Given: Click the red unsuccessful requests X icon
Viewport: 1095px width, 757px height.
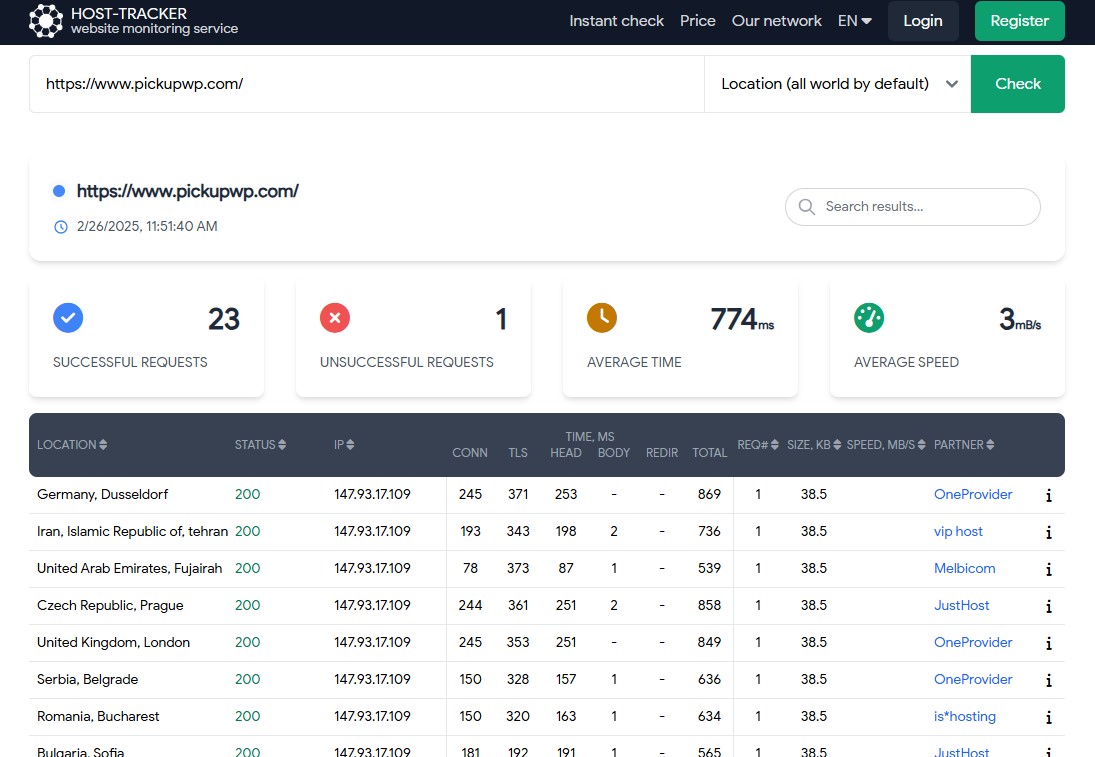Looking at the screenshot, I should click(x=335, y=318).
